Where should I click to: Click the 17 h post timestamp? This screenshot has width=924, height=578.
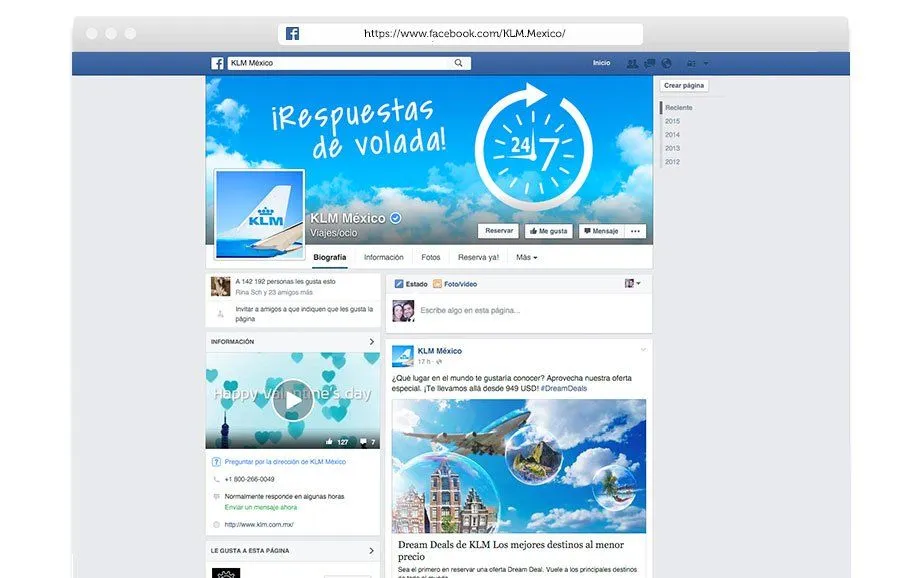click(x=424, y=362)
